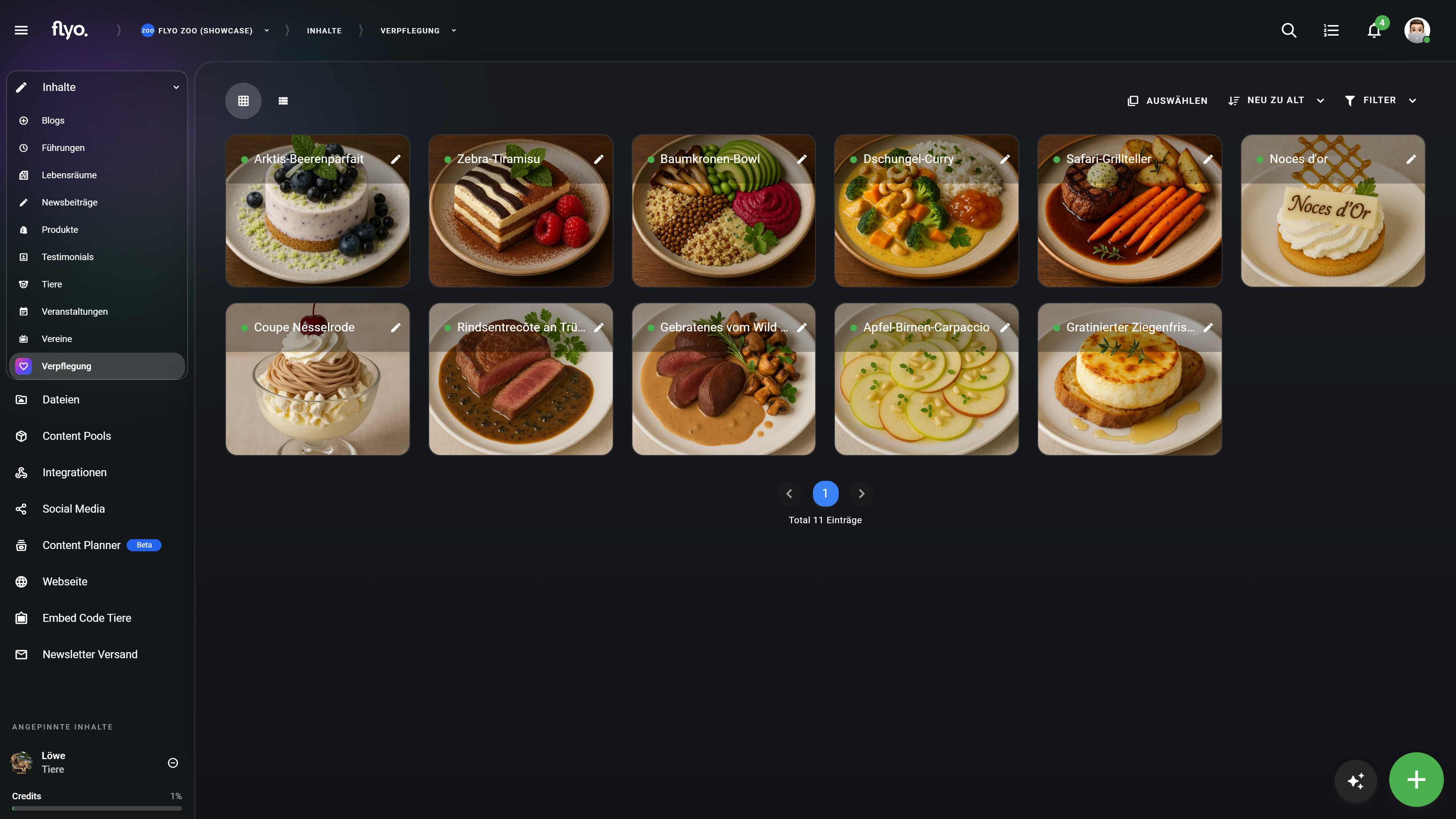Open the AI sparkle assistant button
1456x819 pixels.
click(x=1356, y=781)
